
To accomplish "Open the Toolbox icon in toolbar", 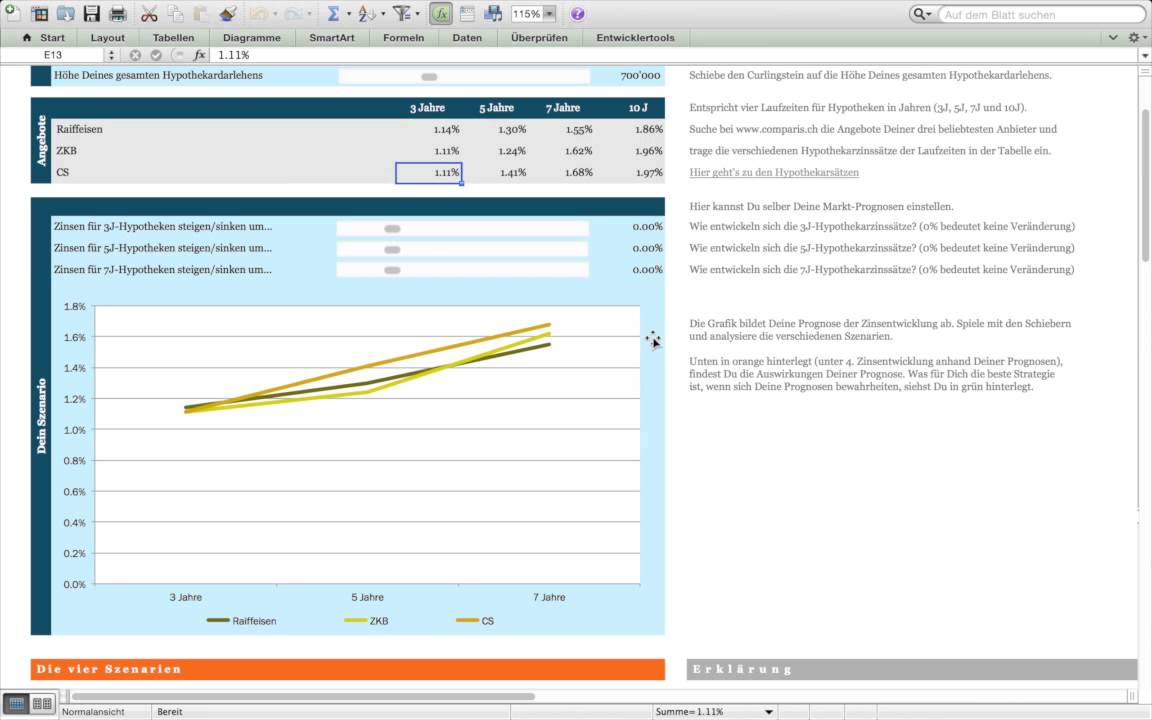I will point(467,13).
